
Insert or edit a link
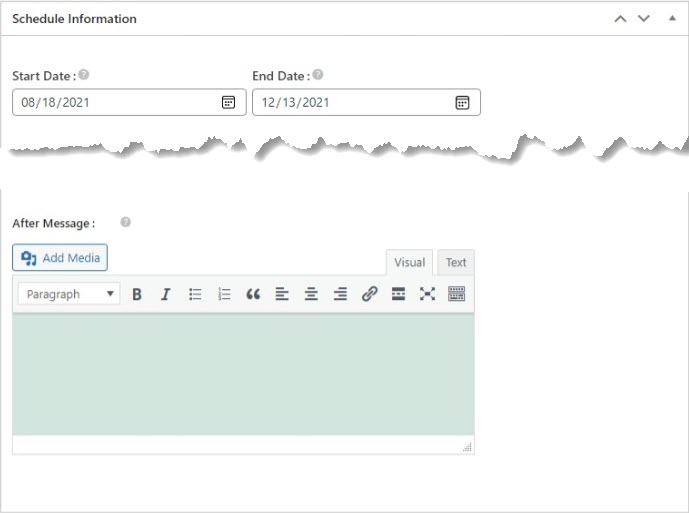370,294
